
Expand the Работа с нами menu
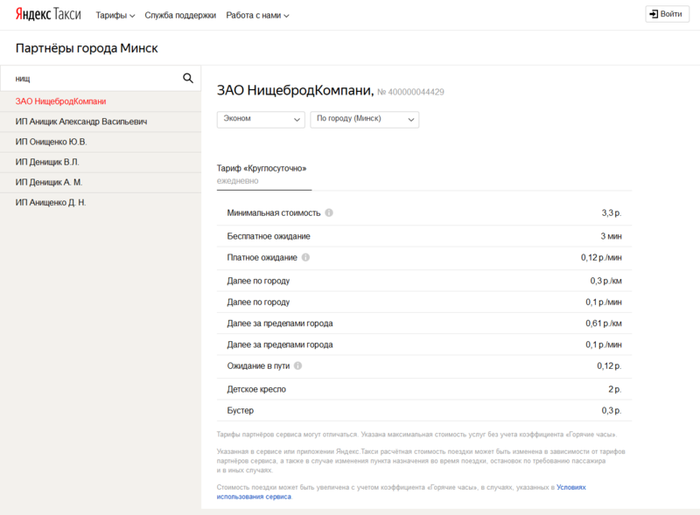pos(257,15)
